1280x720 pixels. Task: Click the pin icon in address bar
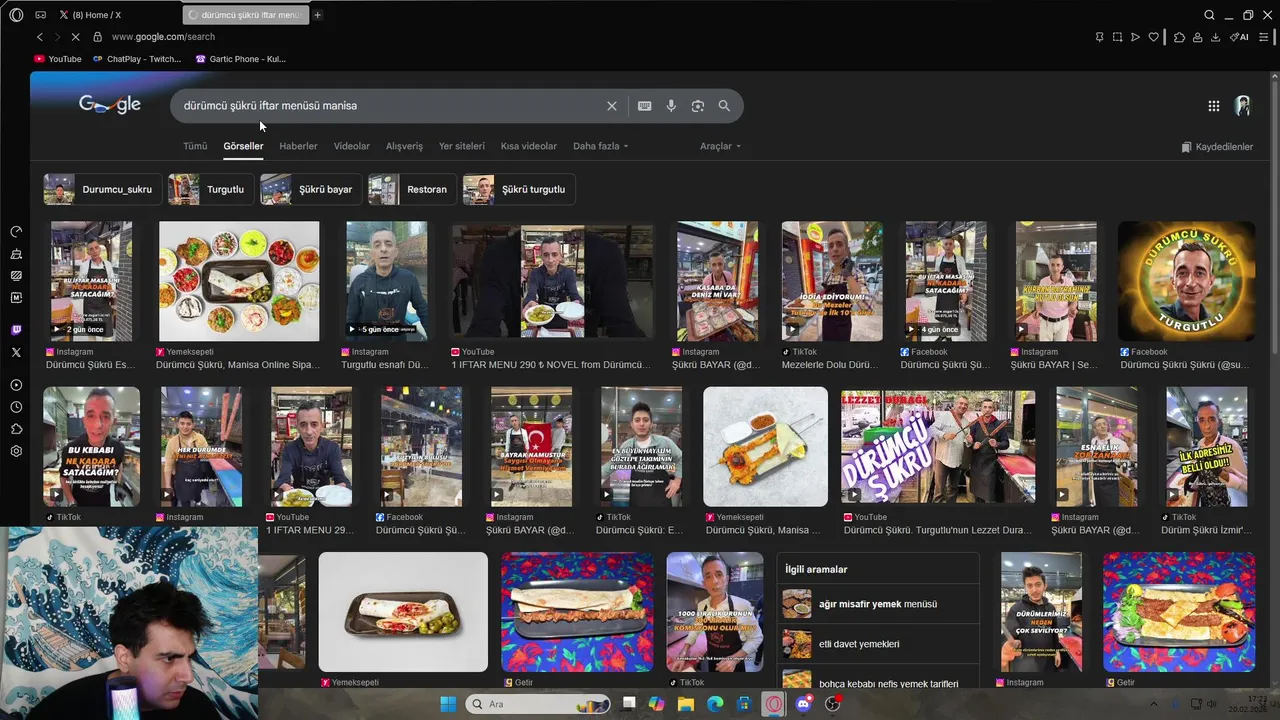click(1099, 37)
